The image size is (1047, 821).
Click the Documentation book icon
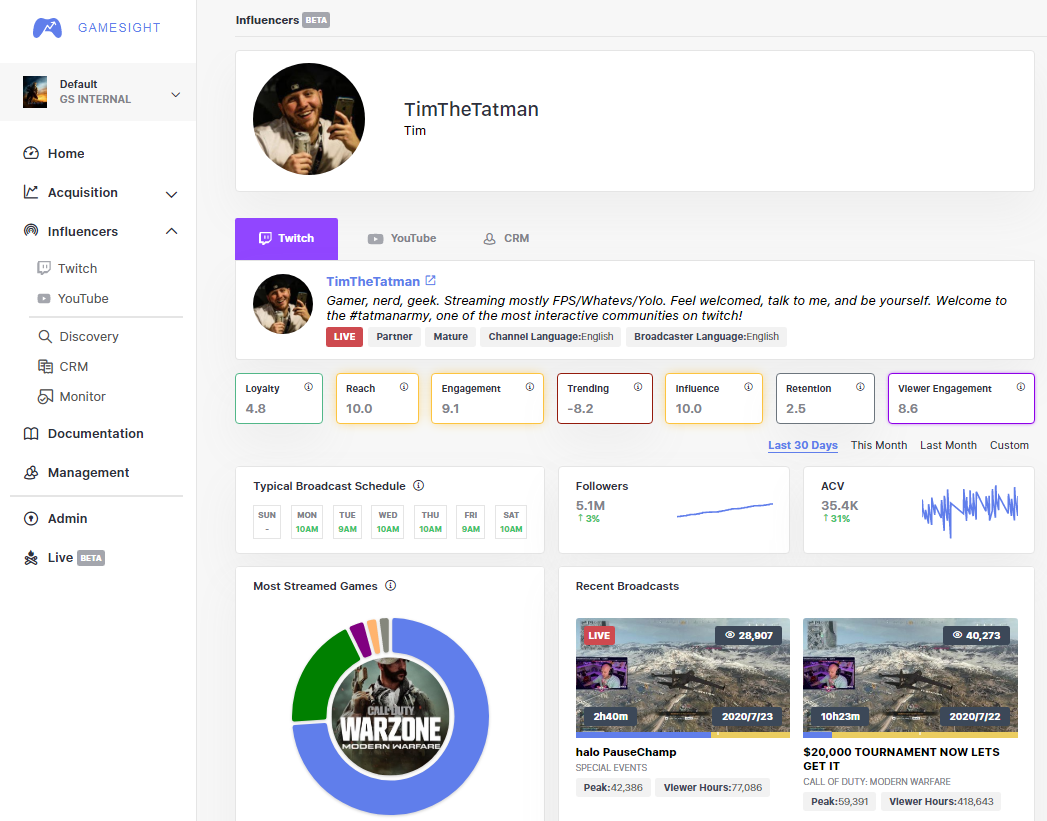[x=31, y=434]
